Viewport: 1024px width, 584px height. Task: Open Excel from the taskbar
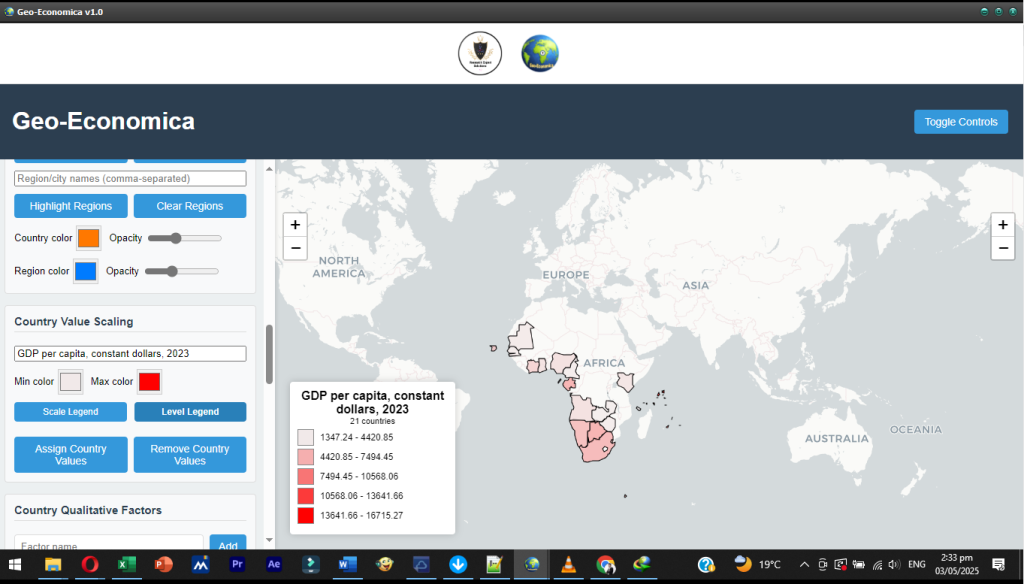coord(126,564)
